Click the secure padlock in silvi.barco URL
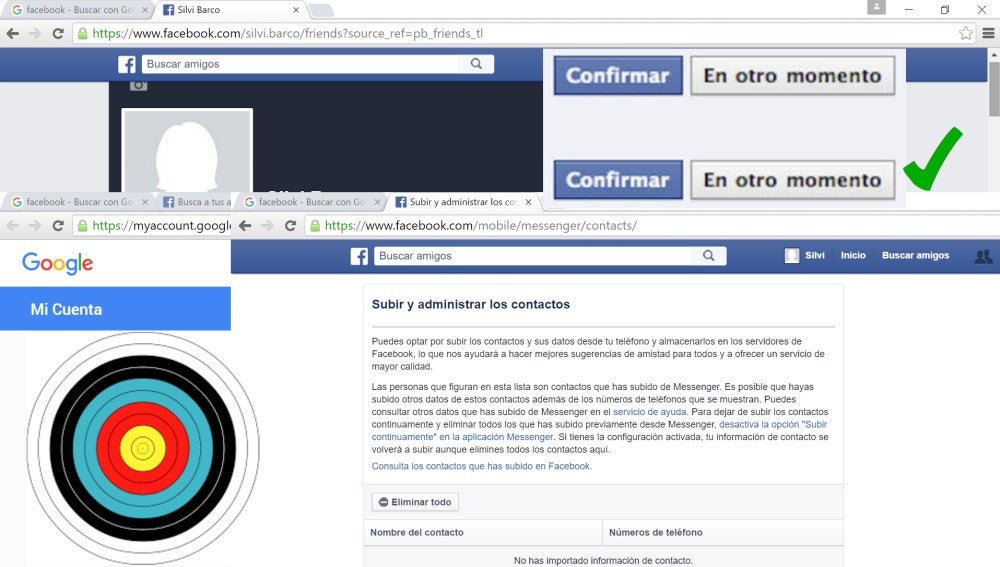 (82, 33)
